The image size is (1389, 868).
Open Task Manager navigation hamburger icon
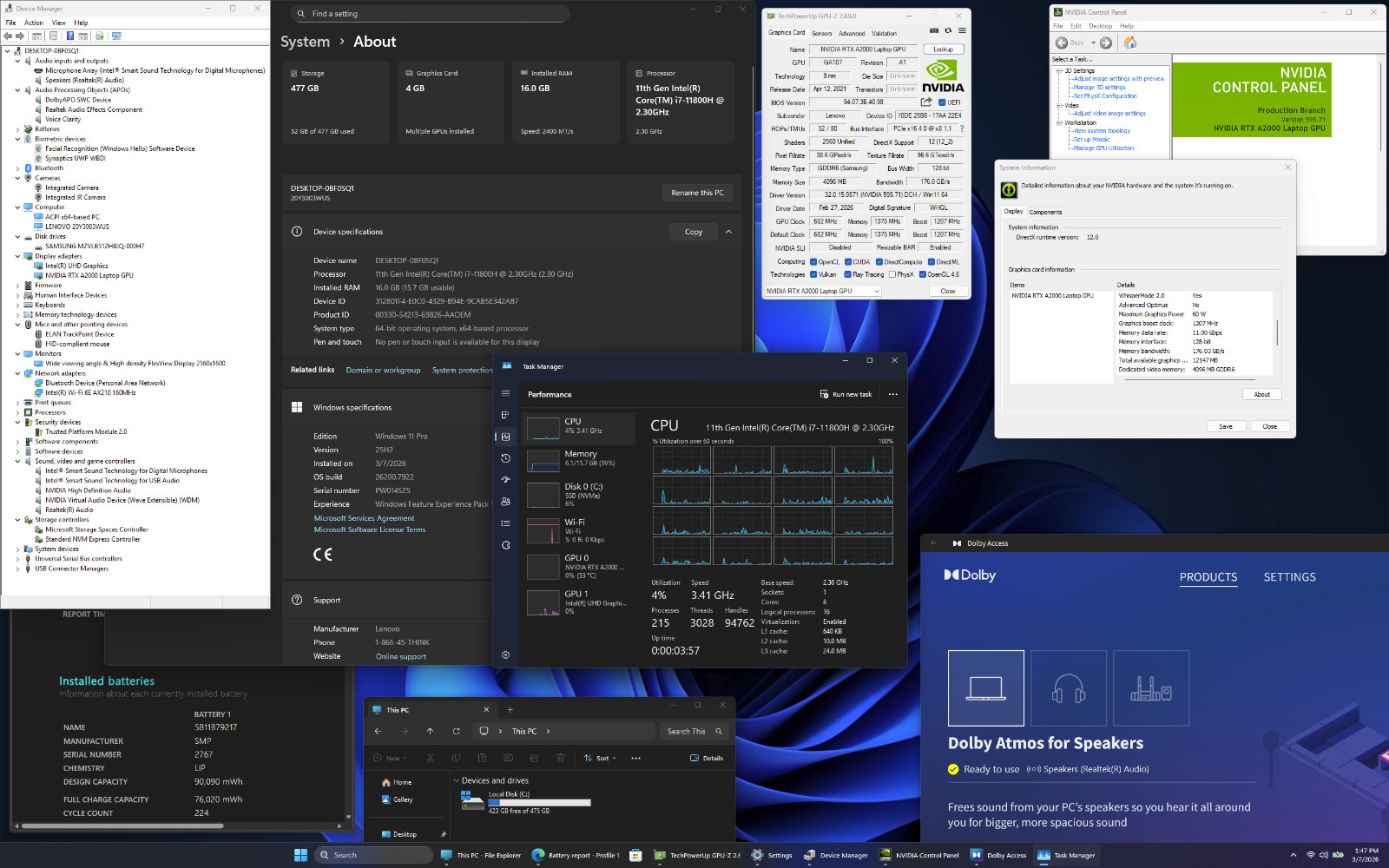[x=506, y=393]
